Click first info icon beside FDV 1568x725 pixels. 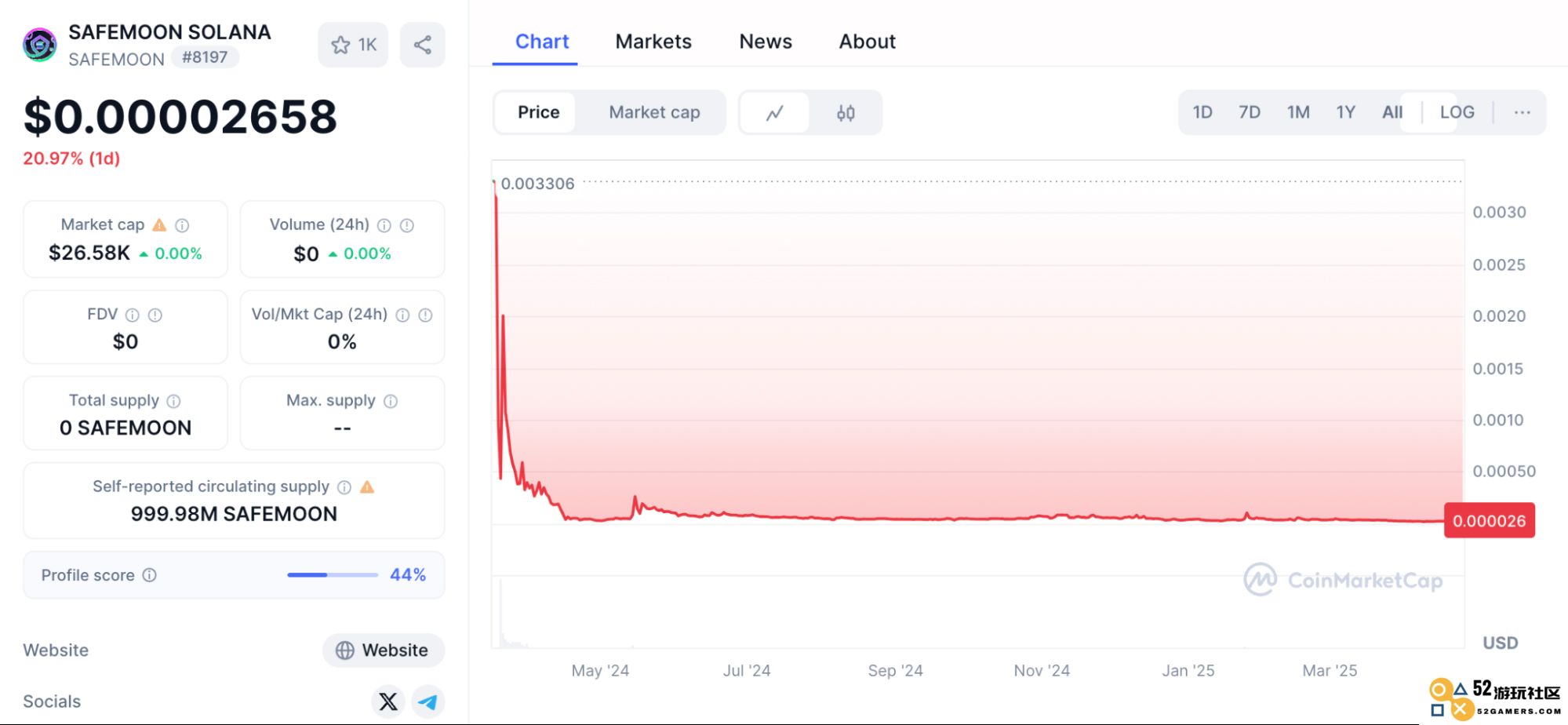(x=133, y=315)
